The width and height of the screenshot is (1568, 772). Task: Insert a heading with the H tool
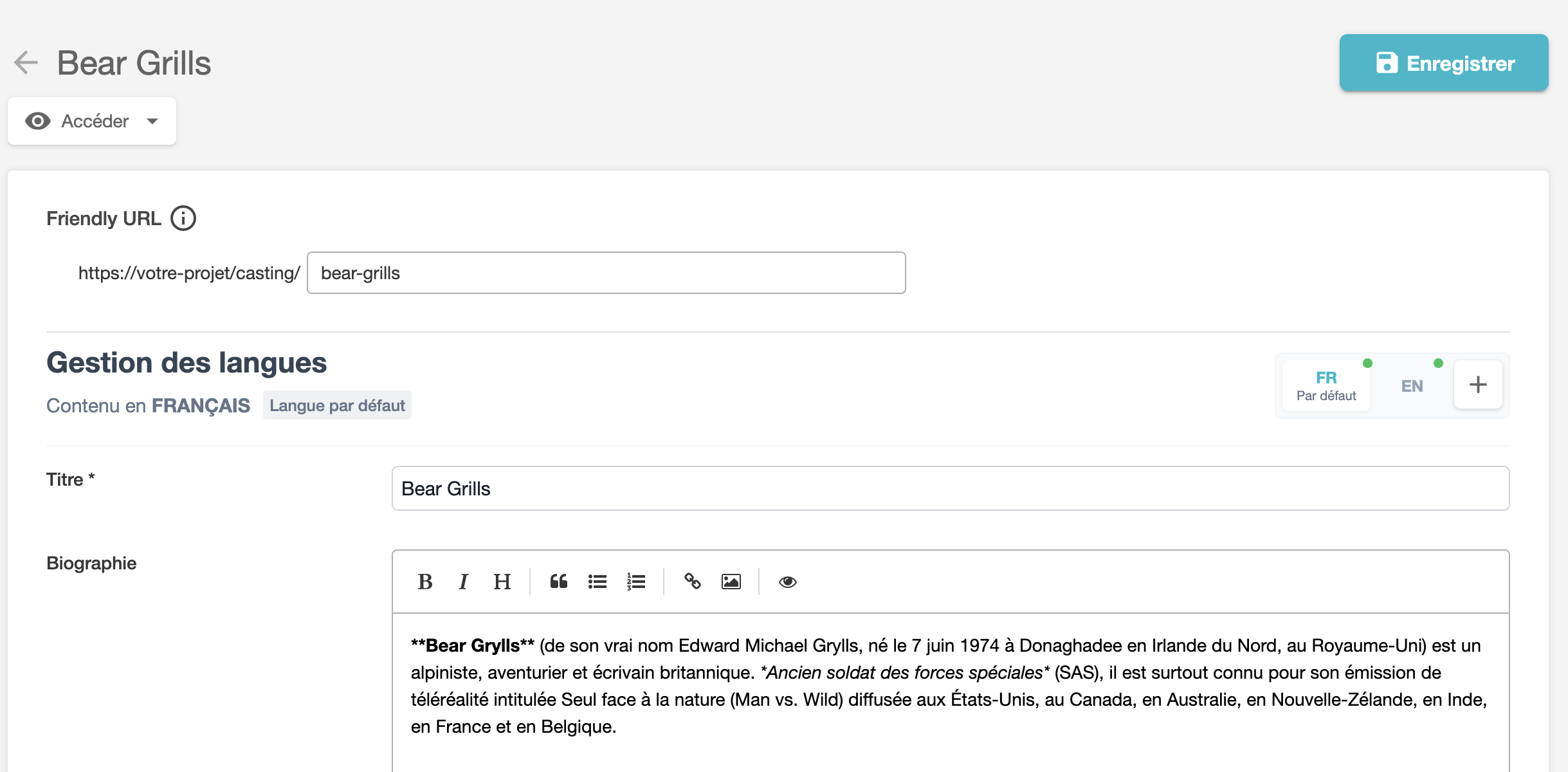(x=502, y=582)
